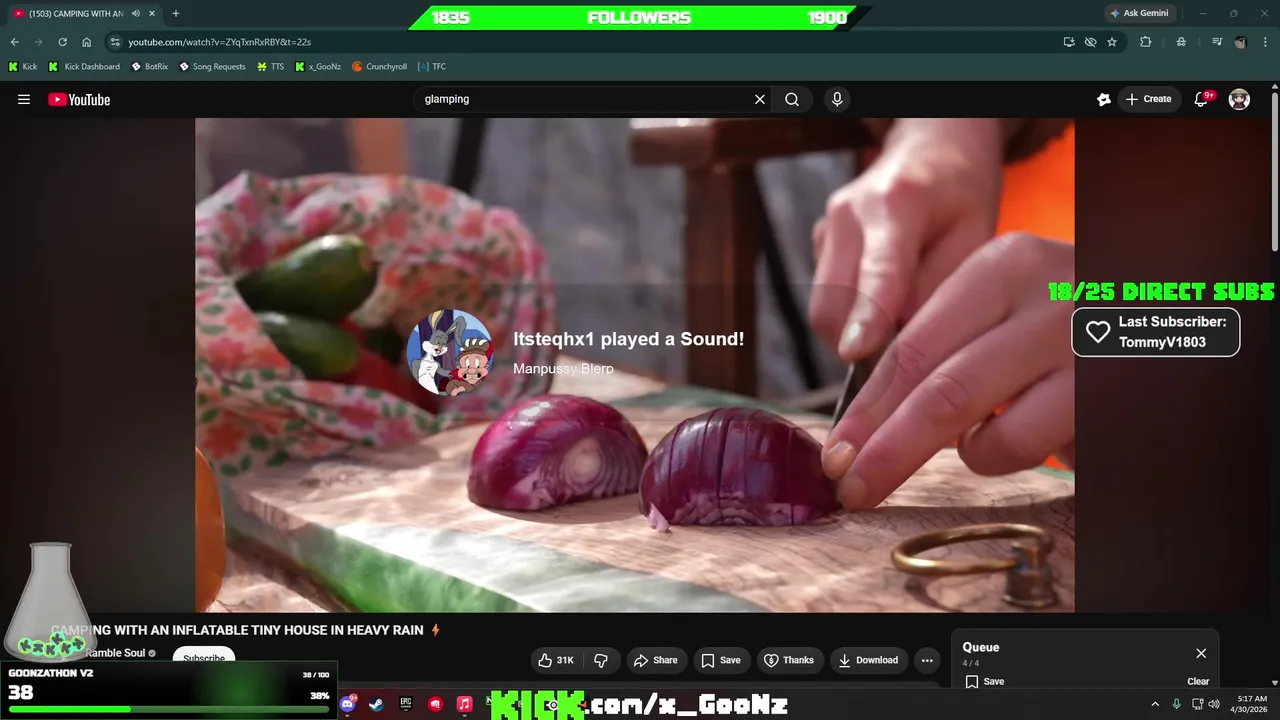This screenshot has width=1280, height=720.
Task: Click the Create button
Action: coord(1149,99)
